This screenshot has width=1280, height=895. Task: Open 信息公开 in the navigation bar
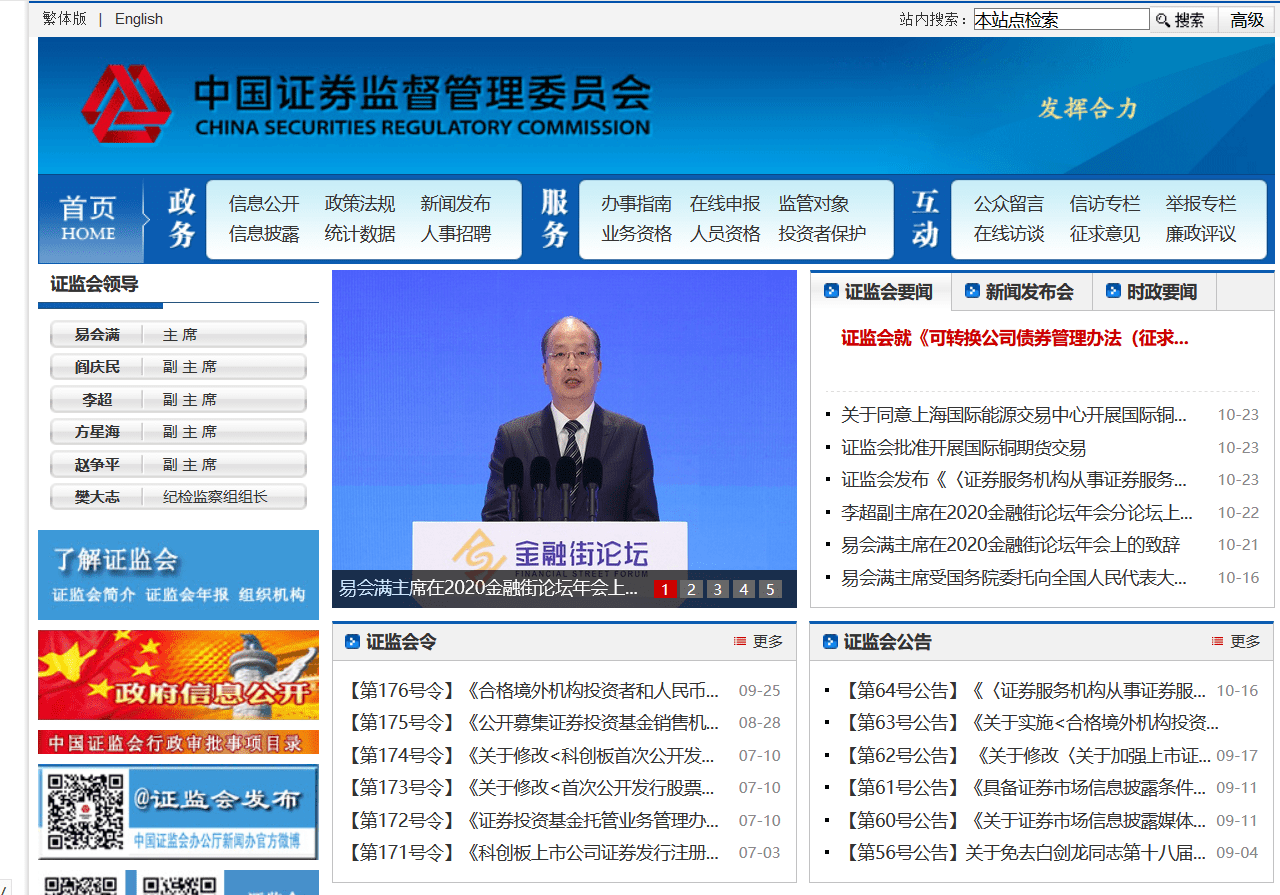click(x=264, y=204)
